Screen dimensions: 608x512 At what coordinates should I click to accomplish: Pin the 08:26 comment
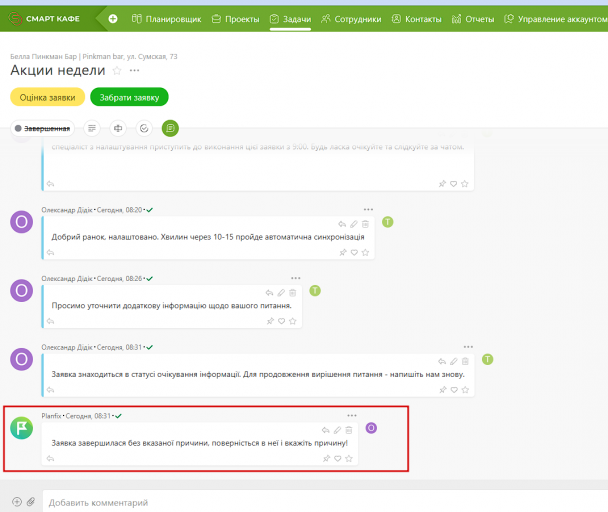coord(270,321)
